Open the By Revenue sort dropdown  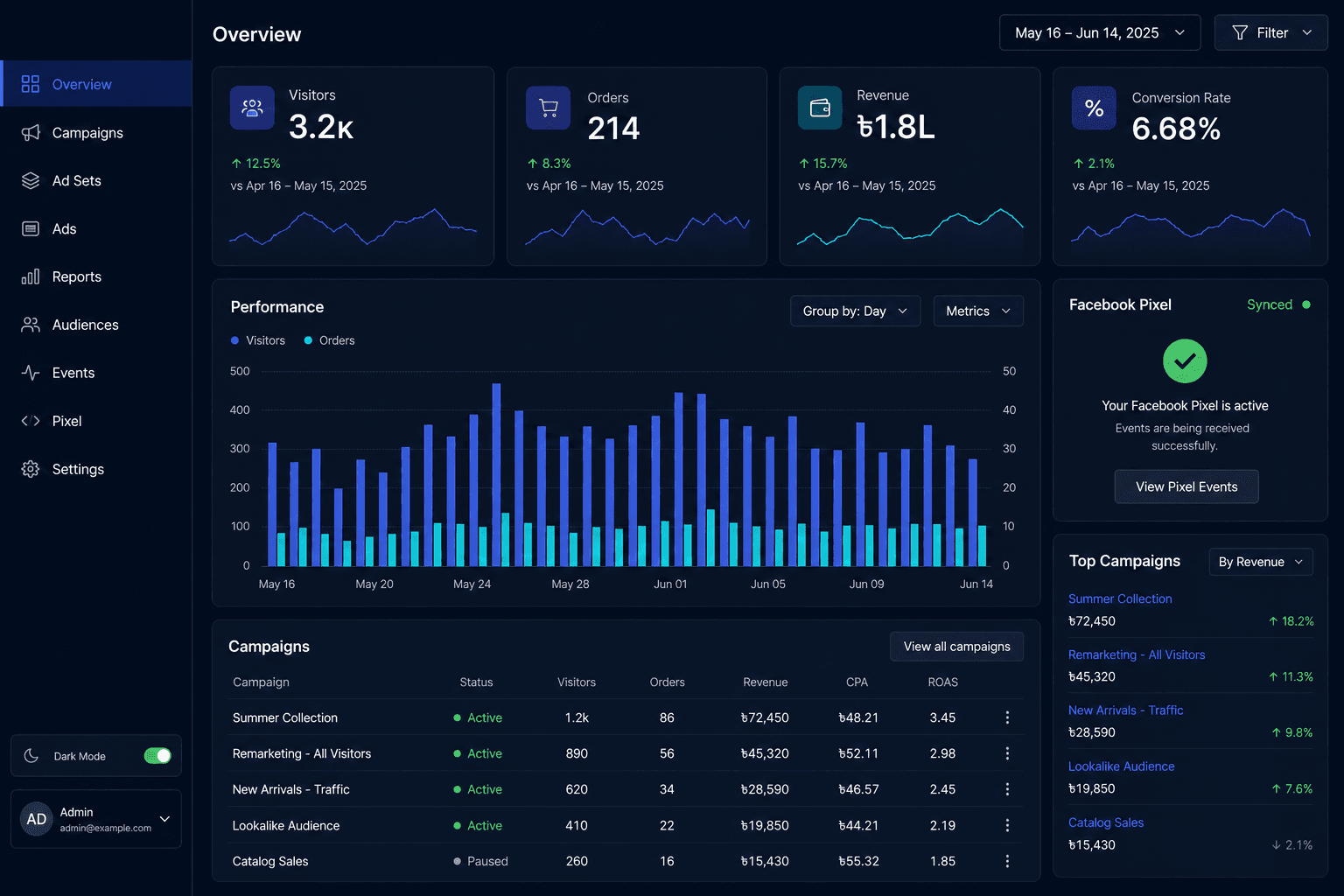coord(1261,562)
